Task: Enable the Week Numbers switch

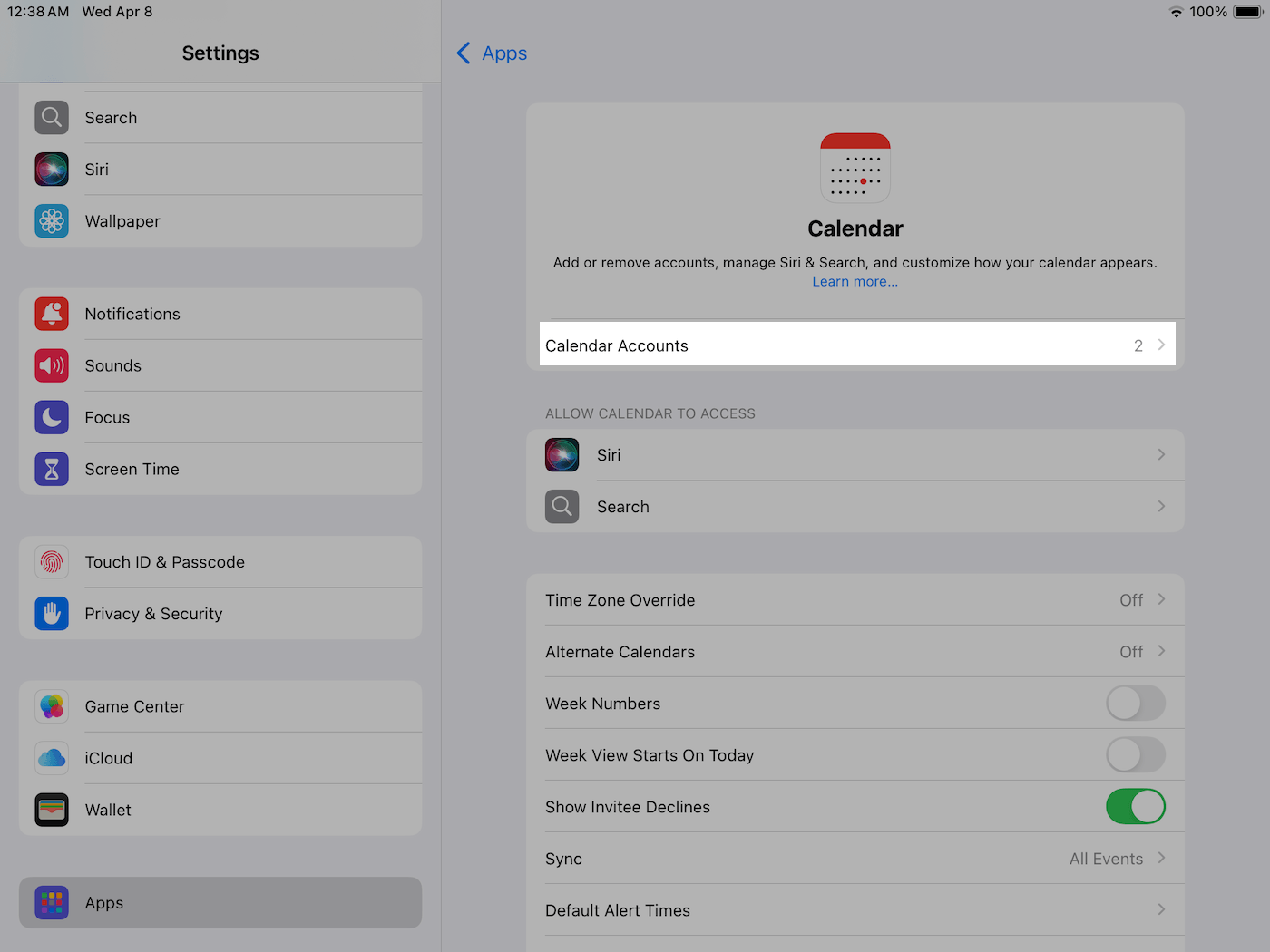Action: (x=1135, y=704)
